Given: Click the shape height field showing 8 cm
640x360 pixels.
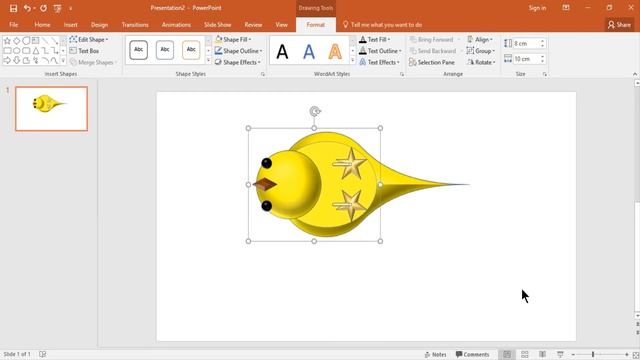Looking at the screenshot, I should coord(526,43).
